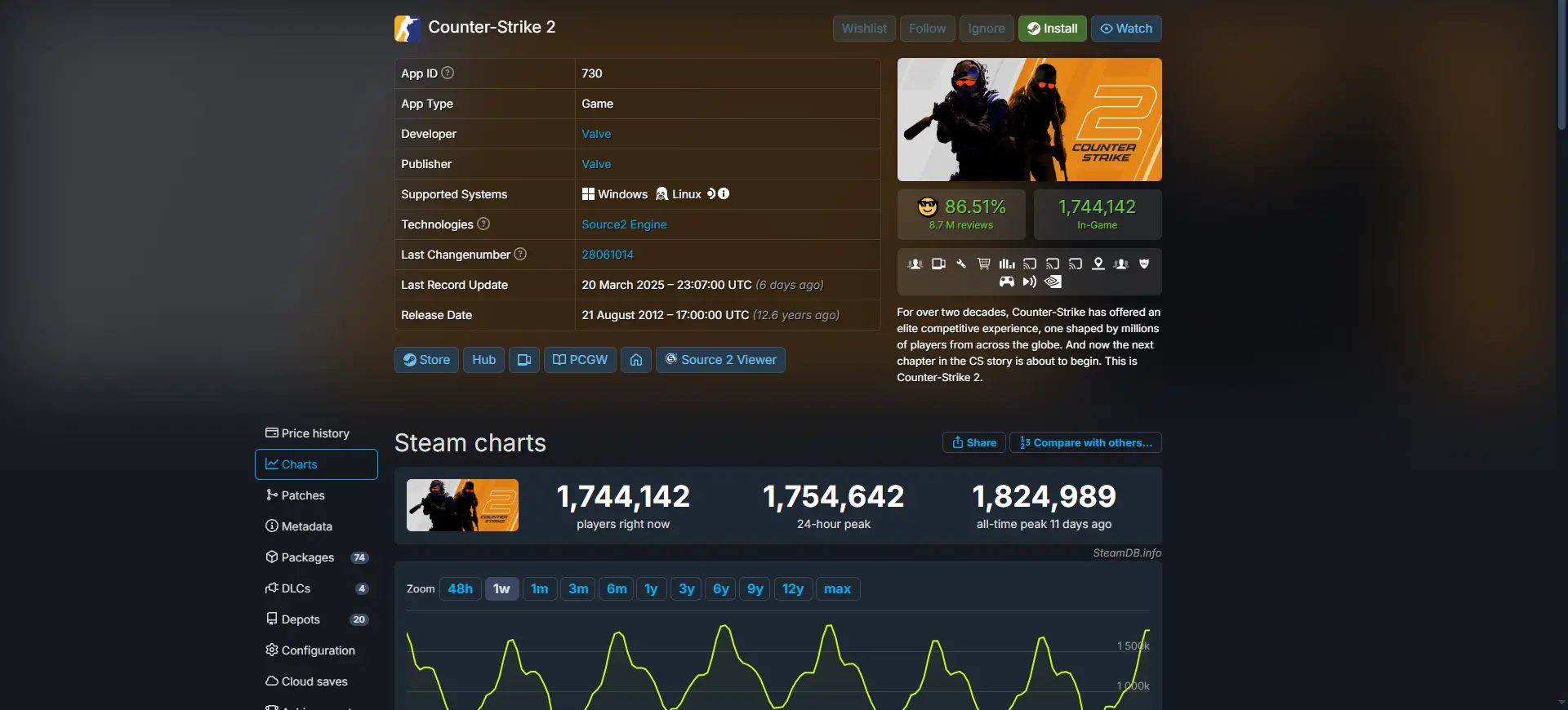Viewport: 1568px width, 710px height.
Task: Open changenumber 28061014 link
Action: (608, 255)
